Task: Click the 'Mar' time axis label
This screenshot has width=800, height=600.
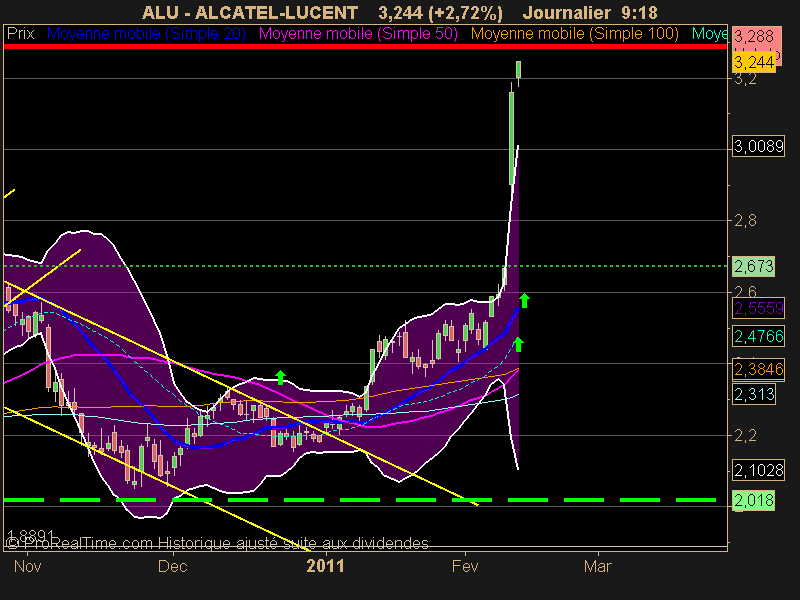Action: (x=597, y=566)
